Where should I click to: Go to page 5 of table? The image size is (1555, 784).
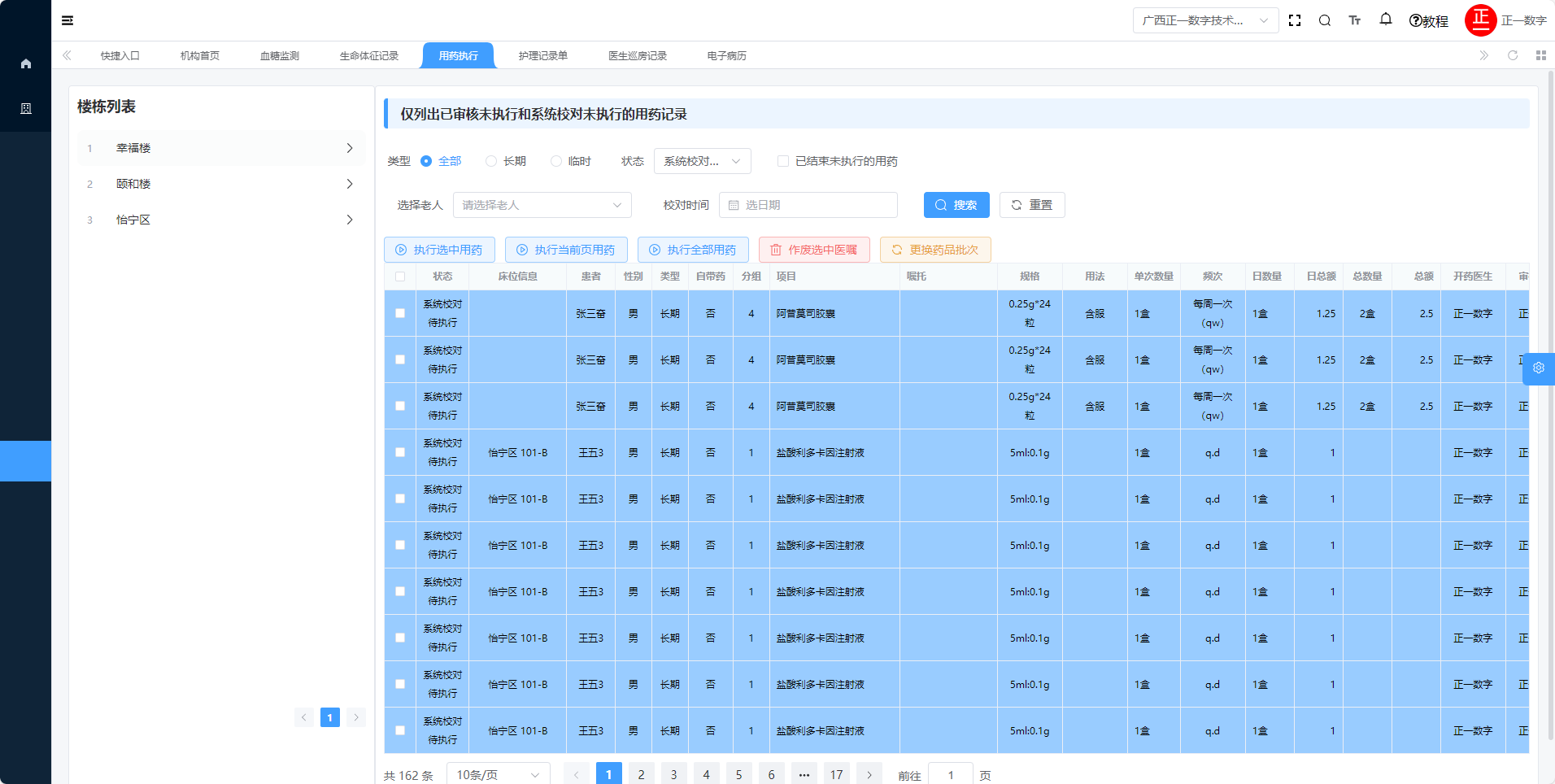(x=739, y=774)
